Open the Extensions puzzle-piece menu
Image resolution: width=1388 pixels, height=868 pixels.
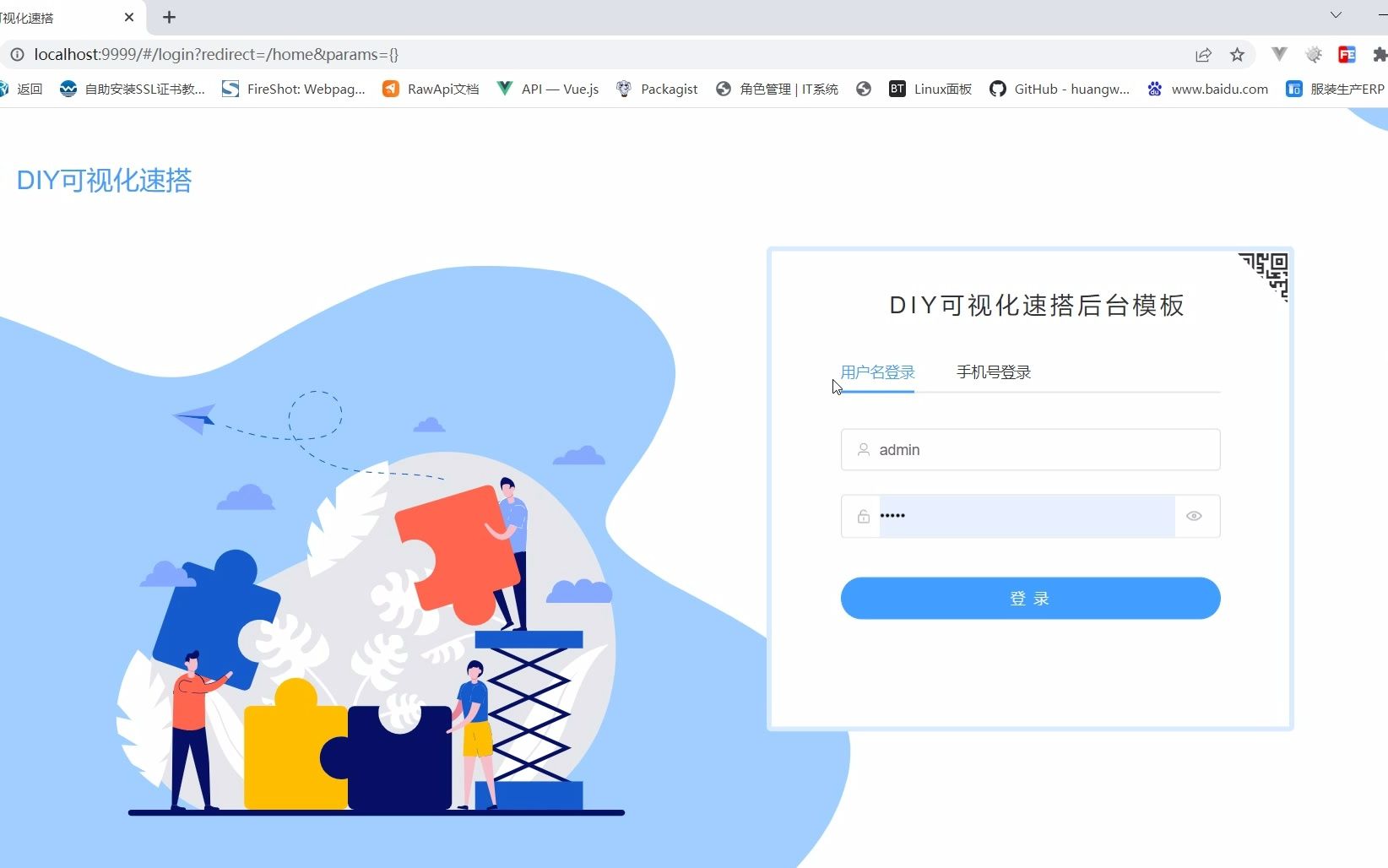point(1380,55)
